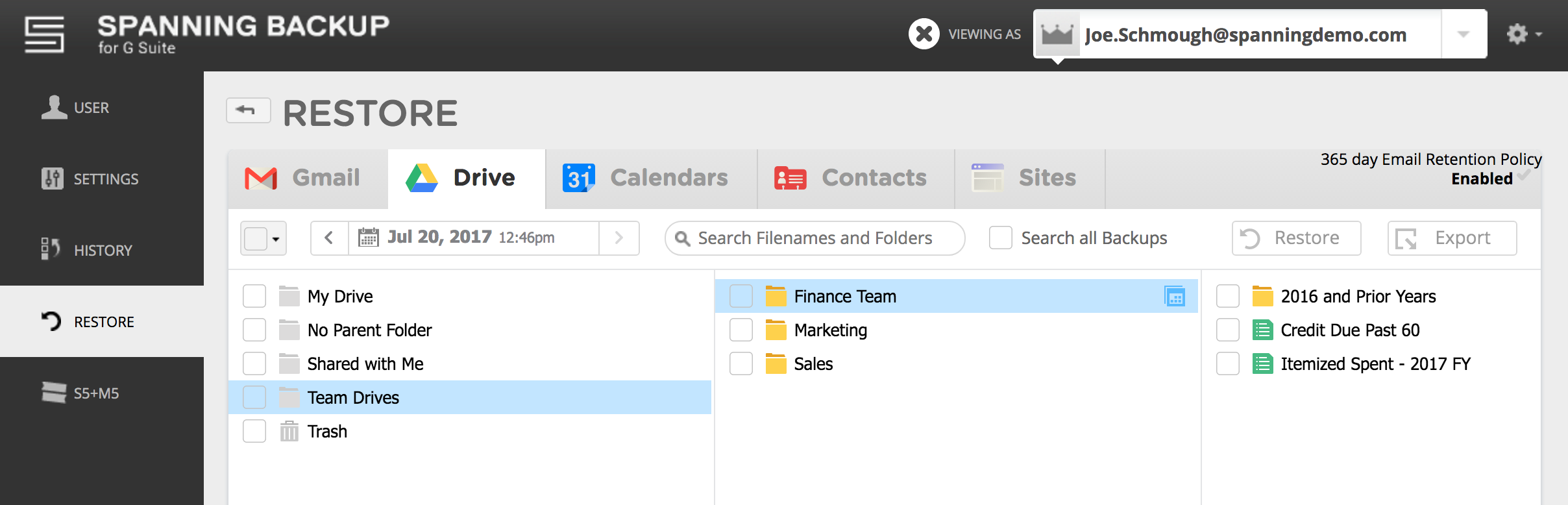Click the Spanning Backup logo icon

[44, 34]
